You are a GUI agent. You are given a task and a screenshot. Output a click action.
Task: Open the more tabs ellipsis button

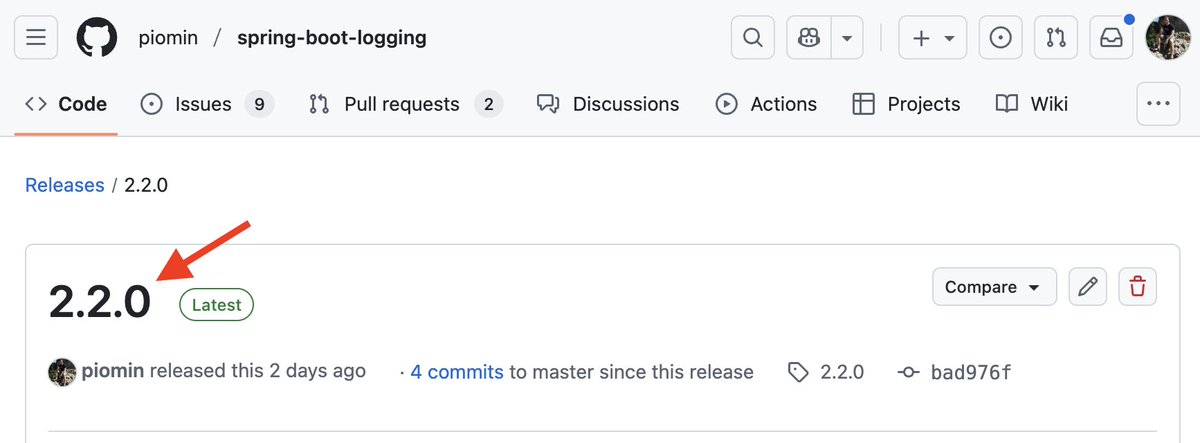click(x=1159, y=104)
